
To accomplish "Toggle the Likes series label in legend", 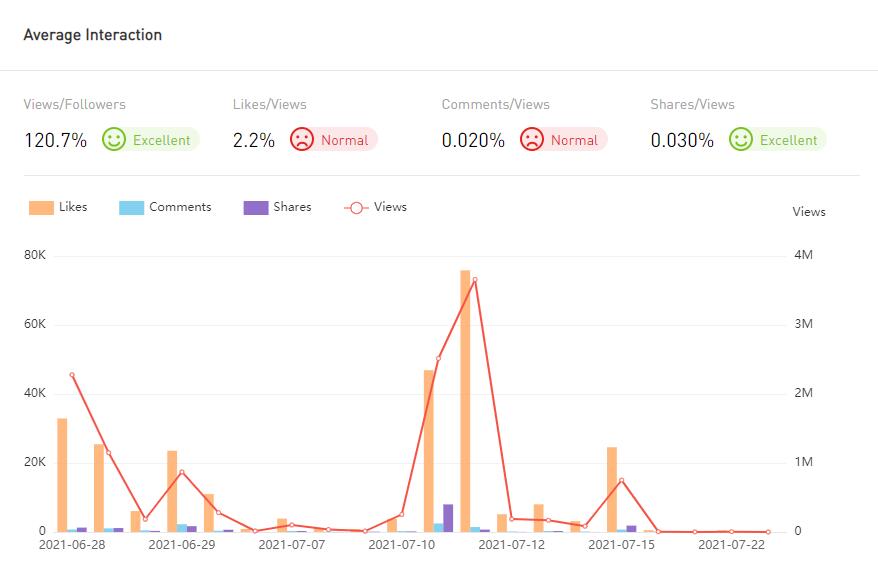I will [73, 207].
